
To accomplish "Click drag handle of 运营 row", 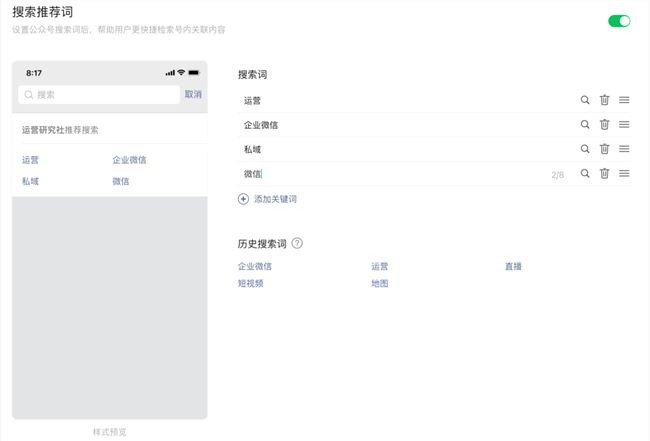I will [624, 100].
